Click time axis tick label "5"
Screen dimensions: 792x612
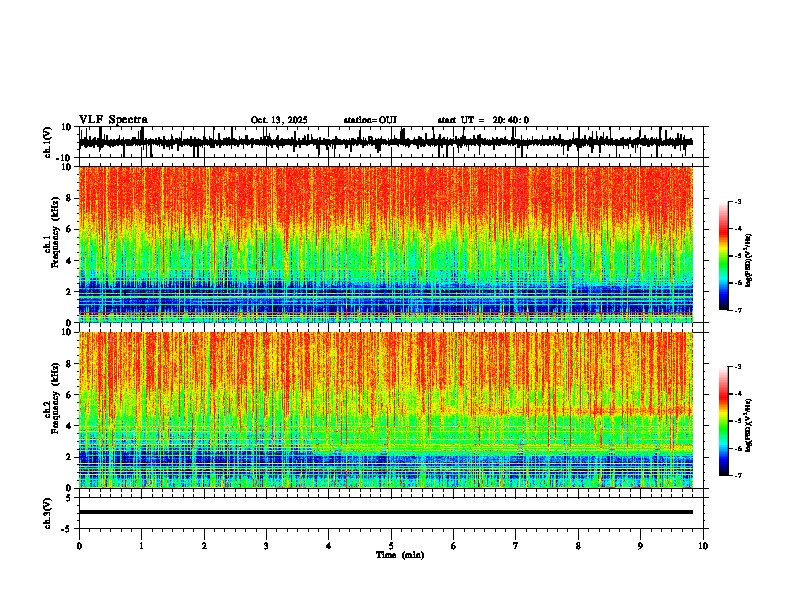pos(391,546)
